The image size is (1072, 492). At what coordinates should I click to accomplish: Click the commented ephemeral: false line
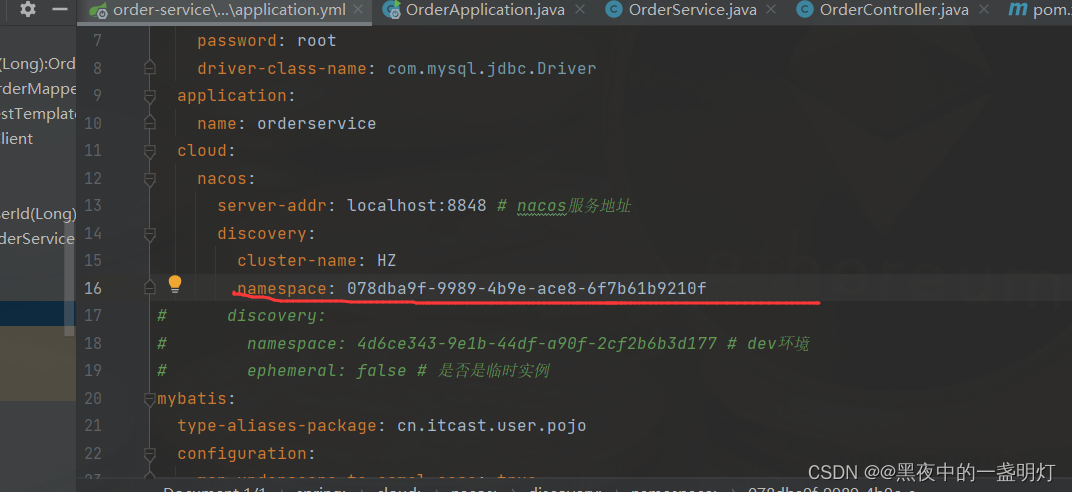tap(399, 371)
